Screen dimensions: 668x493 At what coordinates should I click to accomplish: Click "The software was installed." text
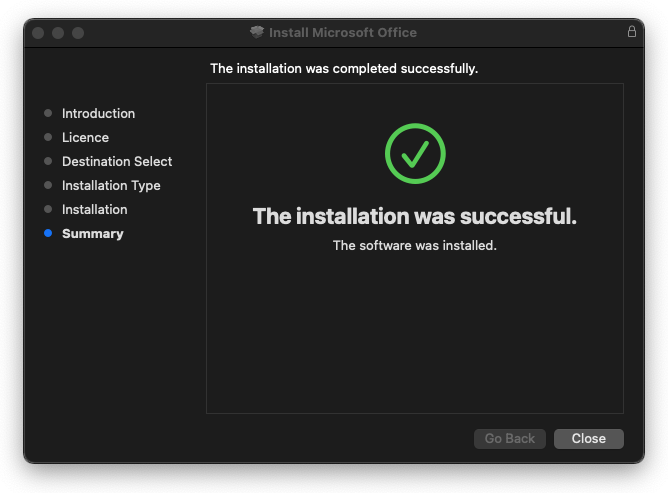[x=415, y=245]
